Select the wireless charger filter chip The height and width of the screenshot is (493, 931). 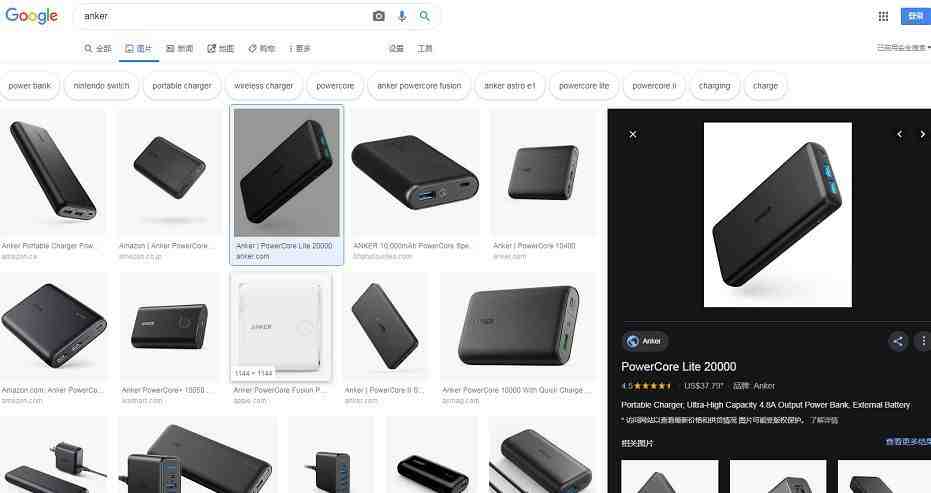click(x=264, y=86)
